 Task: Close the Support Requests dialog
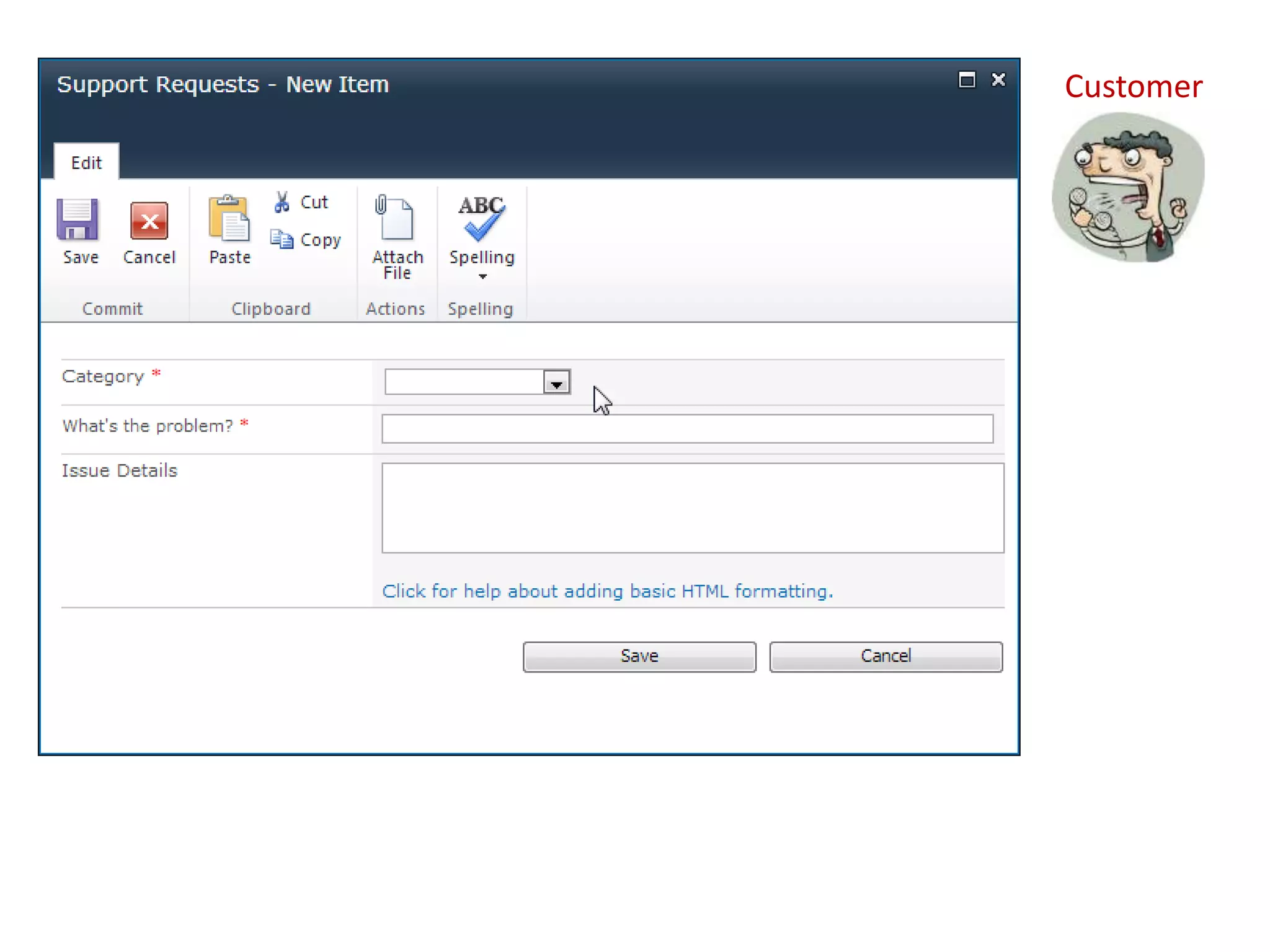998,80
